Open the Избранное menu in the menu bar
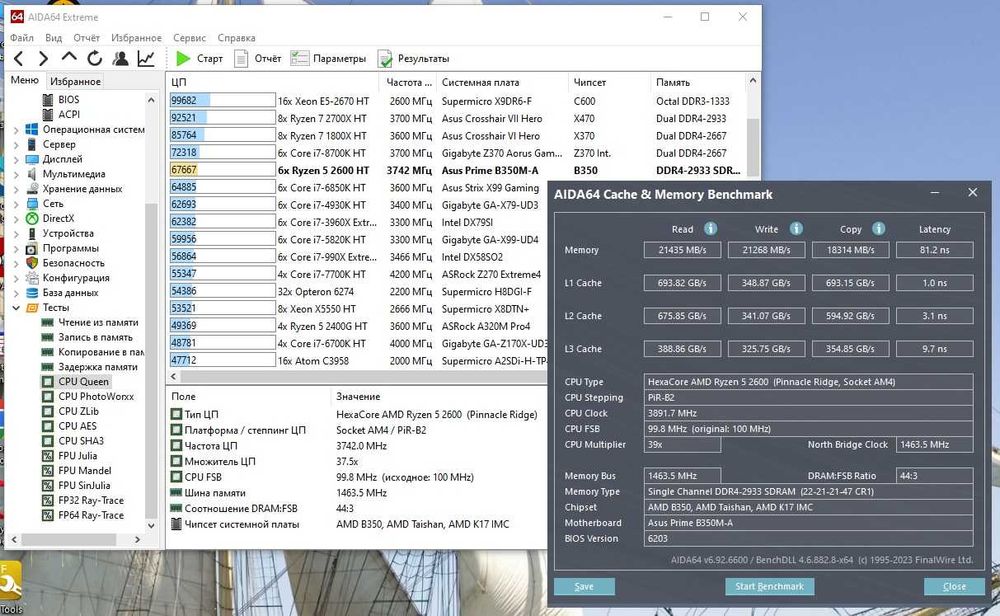Screen dimensions: 1000x616 tap(136, 38)
